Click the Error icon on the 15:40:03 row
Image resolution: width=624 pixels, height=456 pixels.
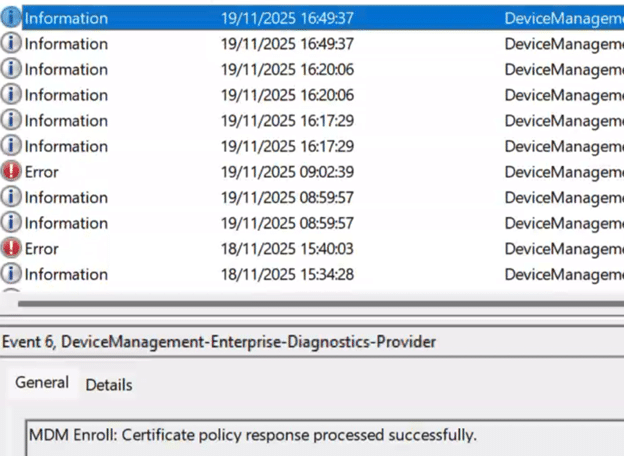coord(12,249)
